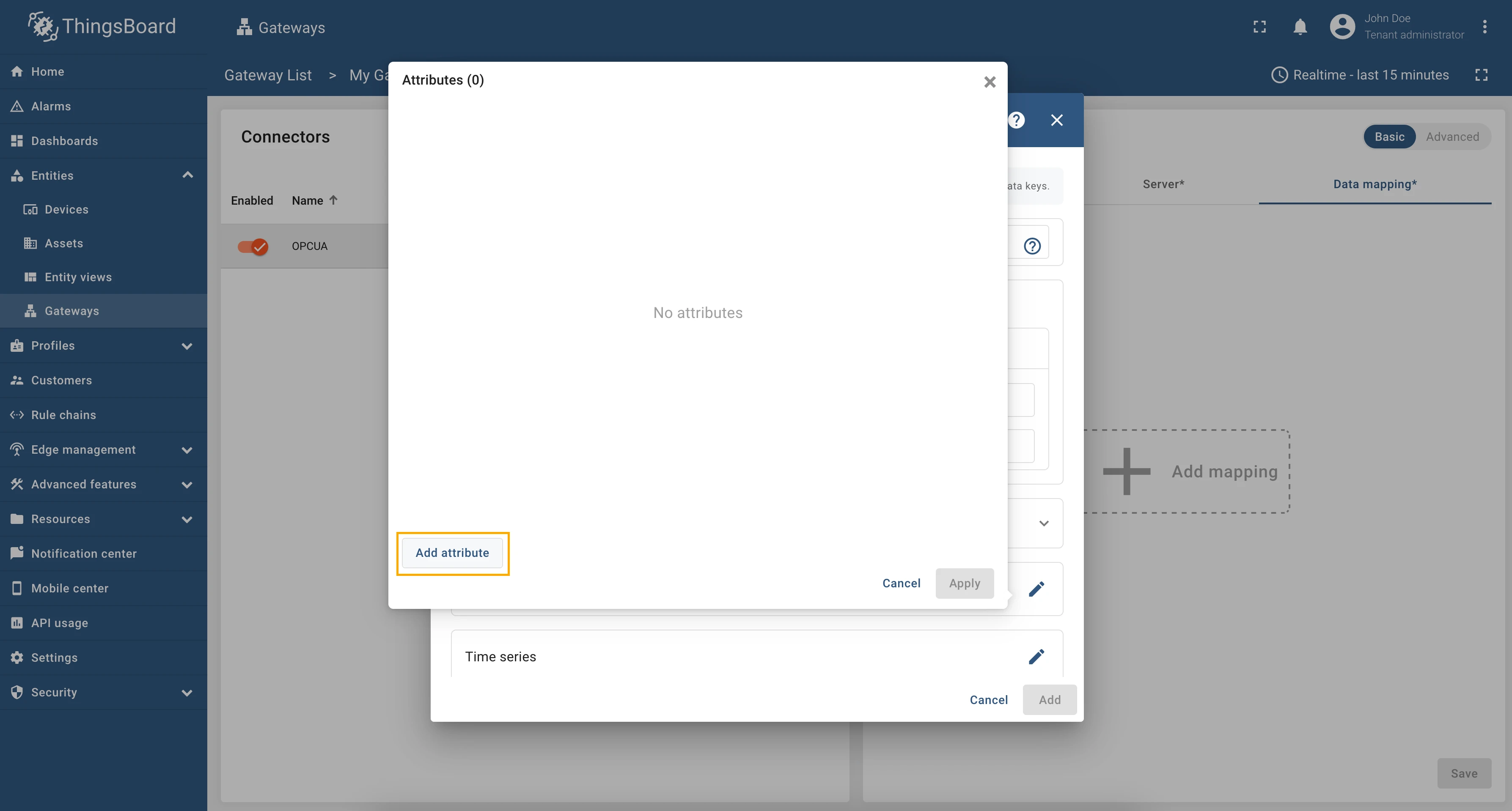
Task: Click the Settings gear icon
Action: (x=17, y=657)
